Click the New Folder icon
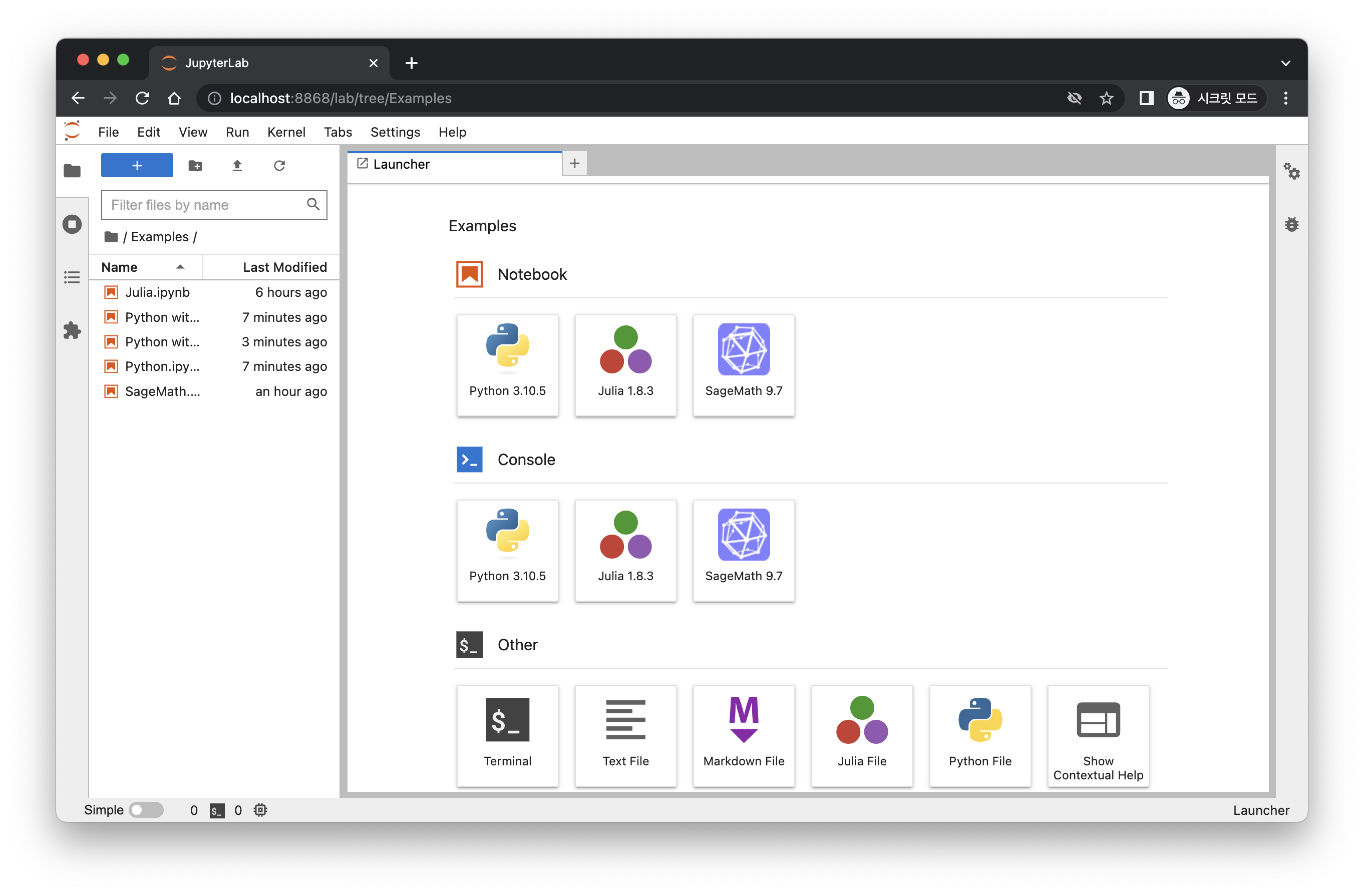Image resolution: width=1364 pixels, height=896 pixels. click(x=195, y=166)
